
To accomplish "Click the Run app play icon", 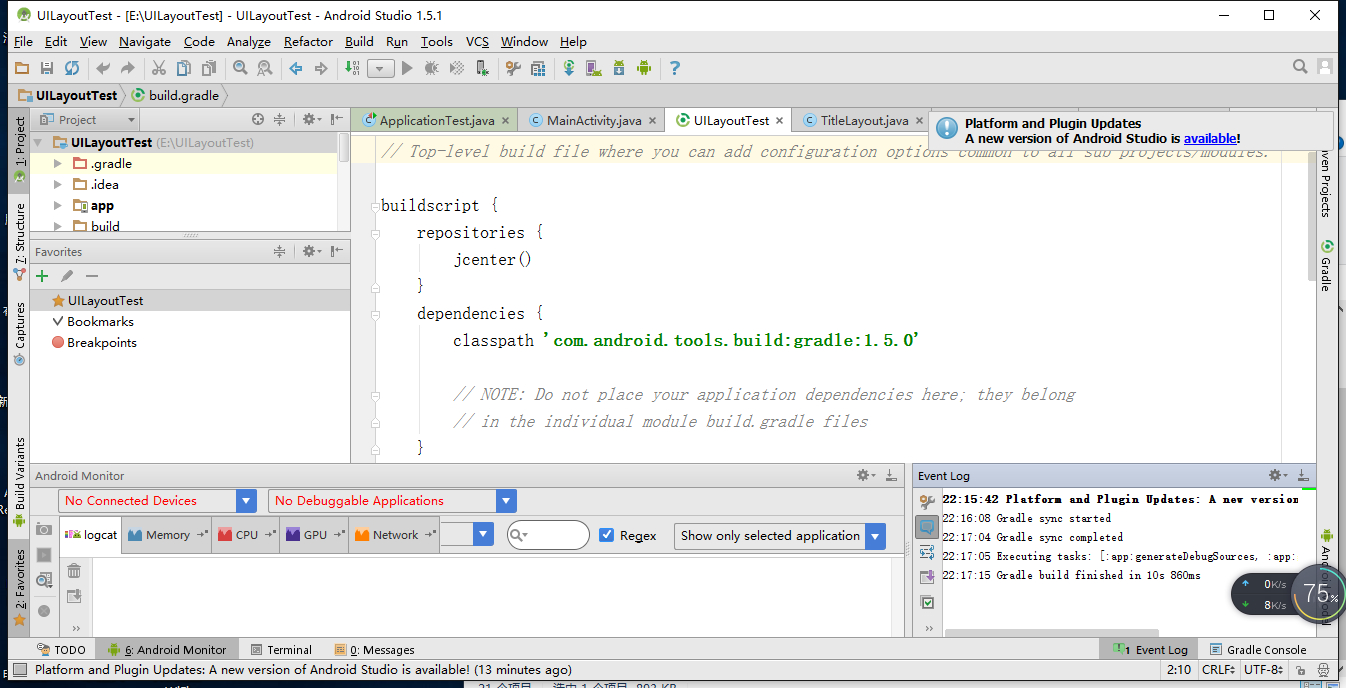I will pos(406,68).
